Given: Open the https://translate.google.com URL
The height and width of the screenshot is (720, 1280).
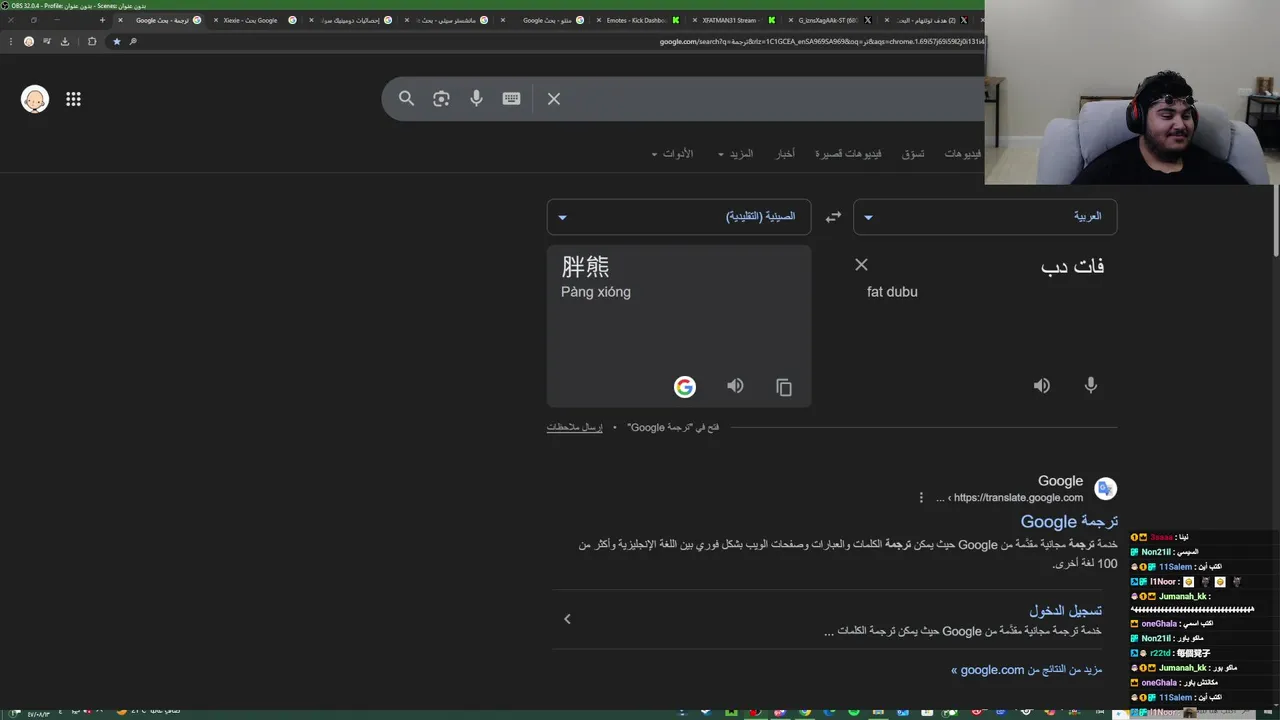Looking at the screenshot, I should tap(1018, 497).
